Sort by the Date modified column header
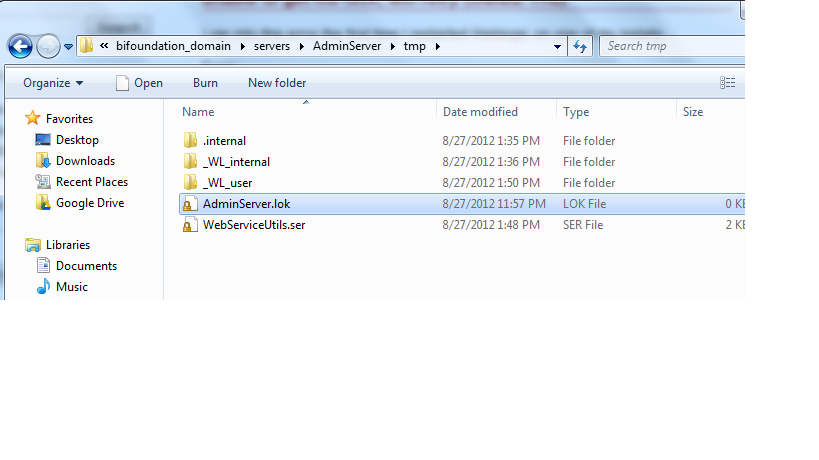Image resolution: width=819 pixels, height=460 pixels. coord(480,112)
